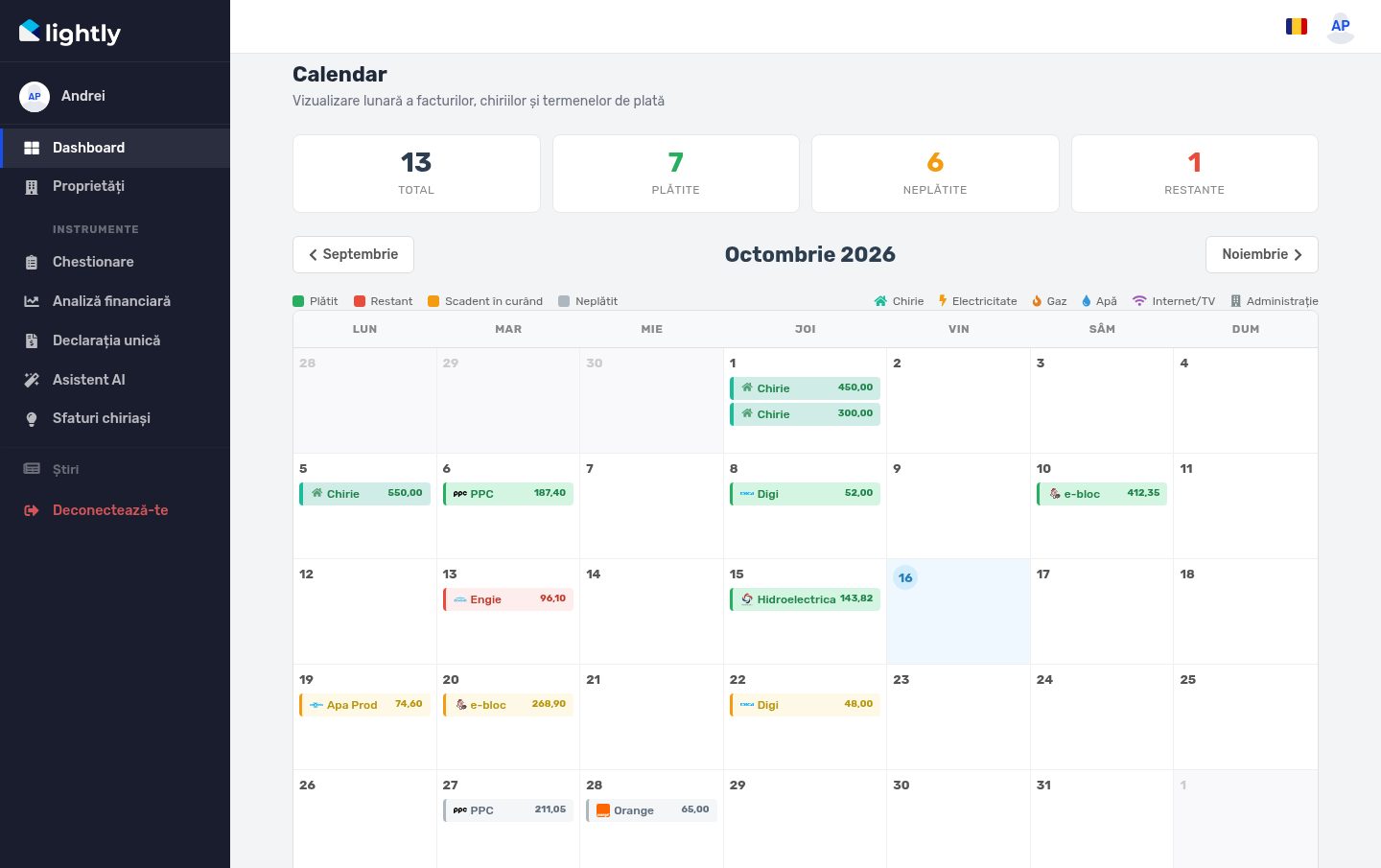Viewport: 1381px width, 868px height.
Task: Open Sfaturi chiriași page
Action: 115,419
